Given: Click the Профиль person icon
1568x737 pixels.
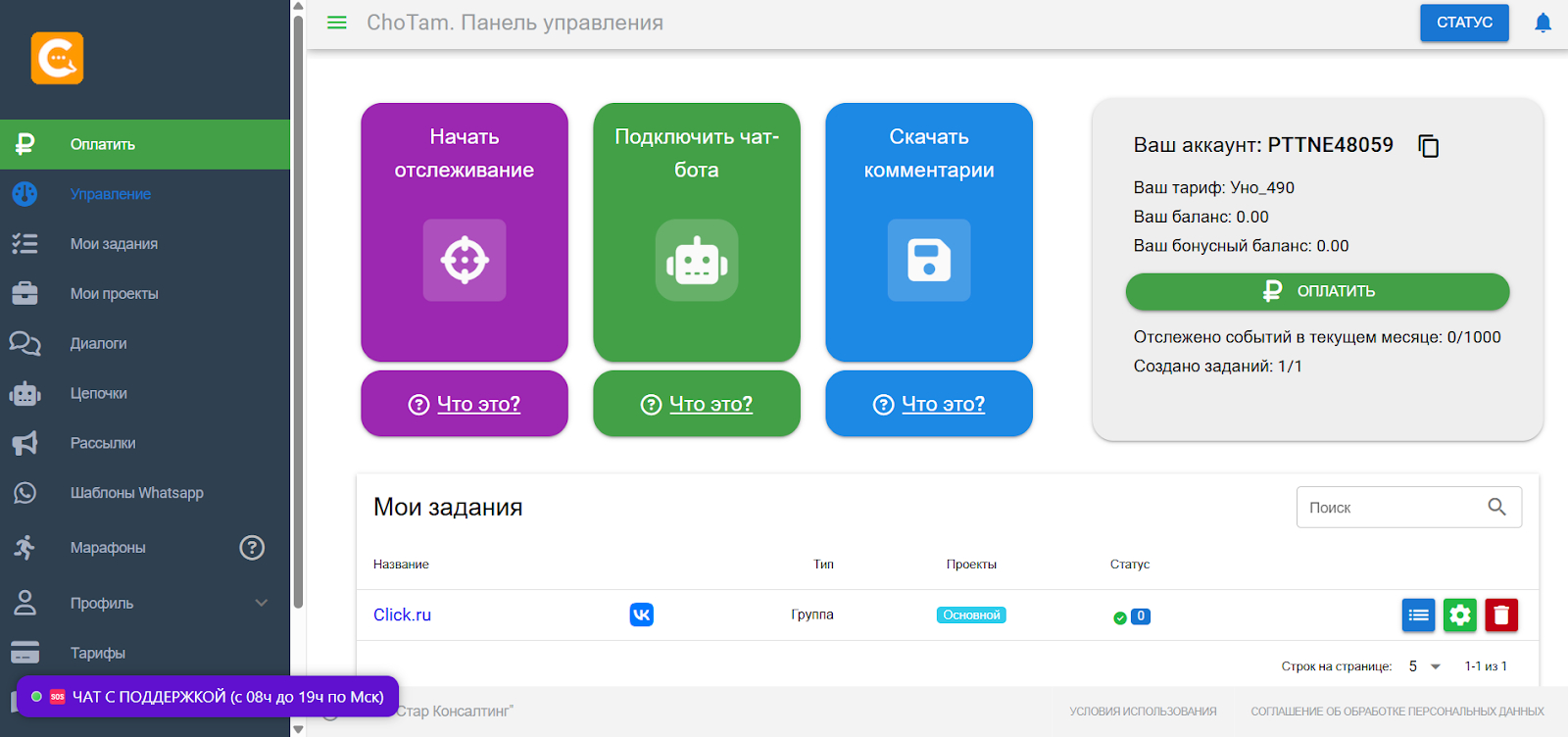Looking at the screenshot, I should [25, 603].
